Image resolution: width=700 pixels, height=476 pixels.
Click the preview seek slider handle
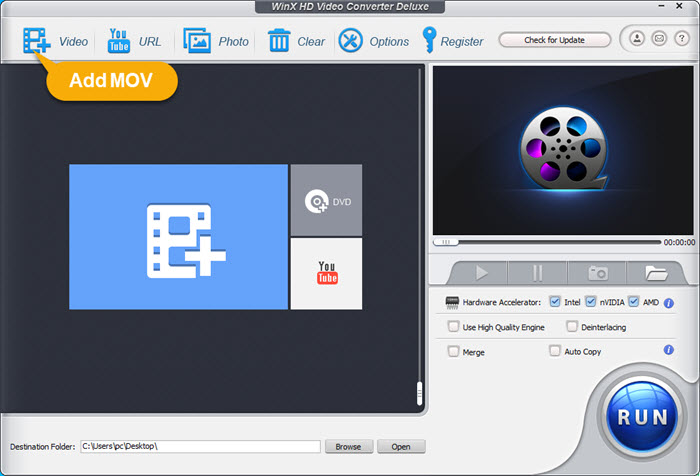click(x=446, y=242)
